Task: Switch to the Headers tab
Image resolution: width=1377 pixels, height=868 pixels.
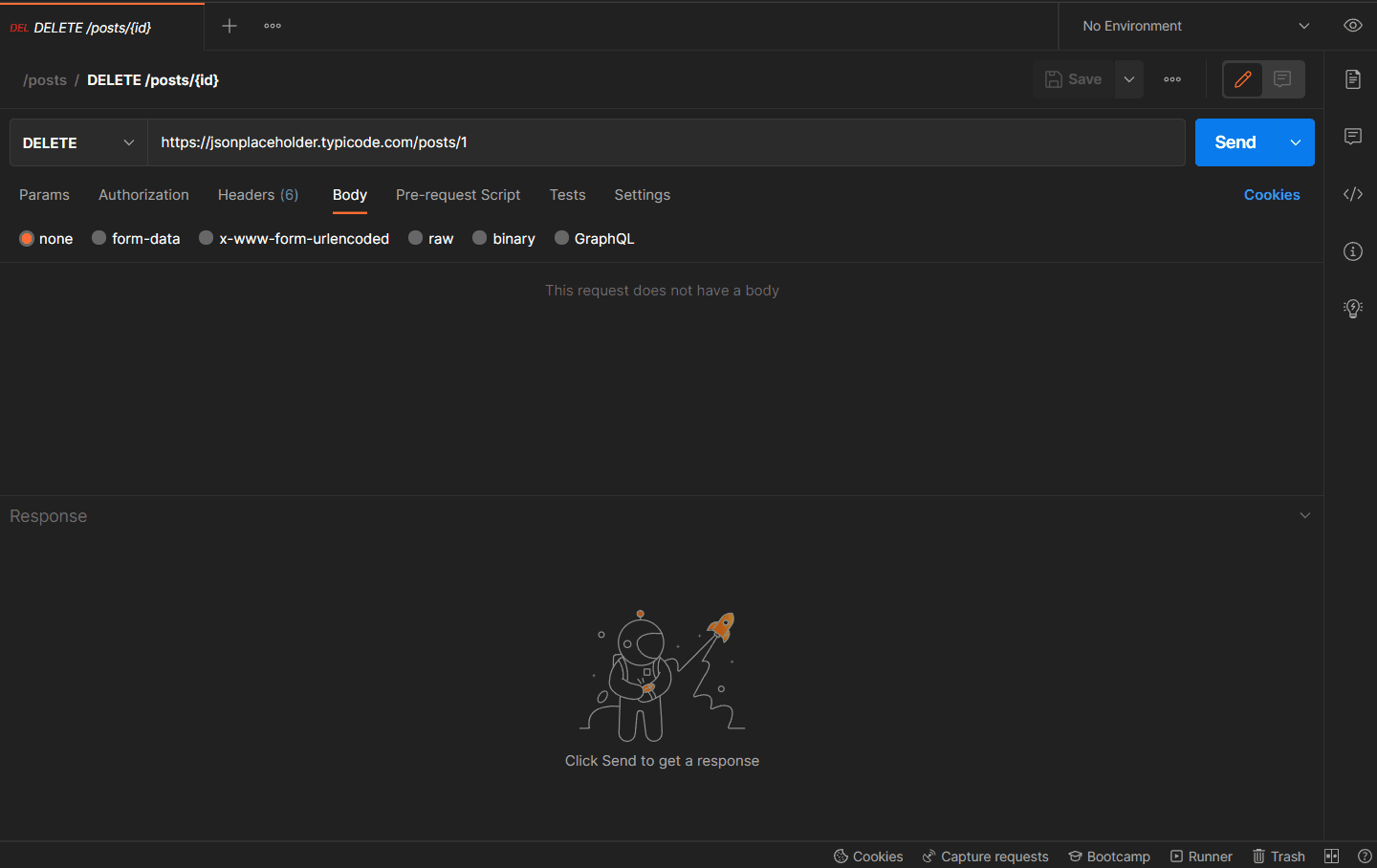Action: 257,195
